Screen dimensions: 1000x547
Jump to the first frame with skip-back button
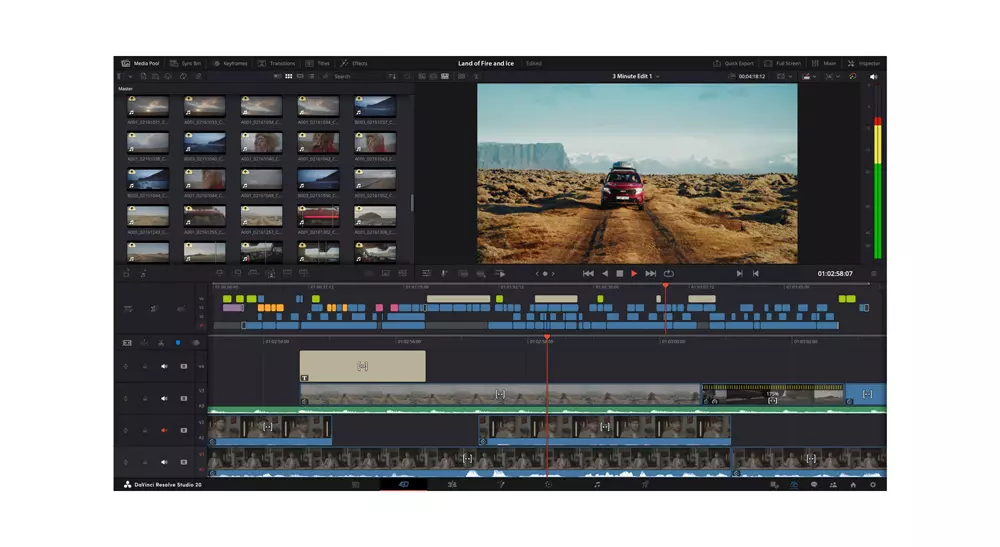(x=588, y=273)
